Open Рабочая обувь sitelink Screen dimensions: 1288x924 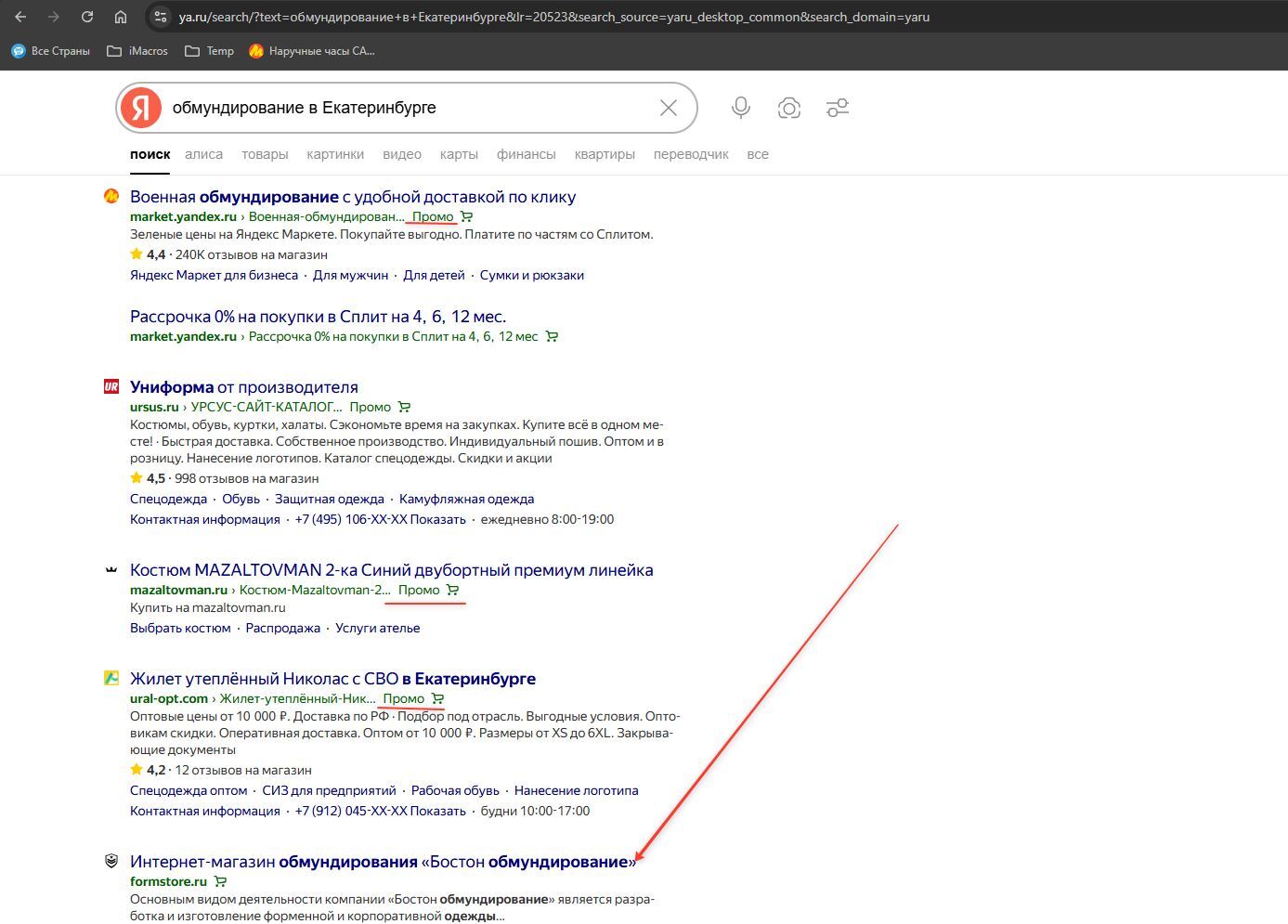pyautogui.click(x=455, y=790)
